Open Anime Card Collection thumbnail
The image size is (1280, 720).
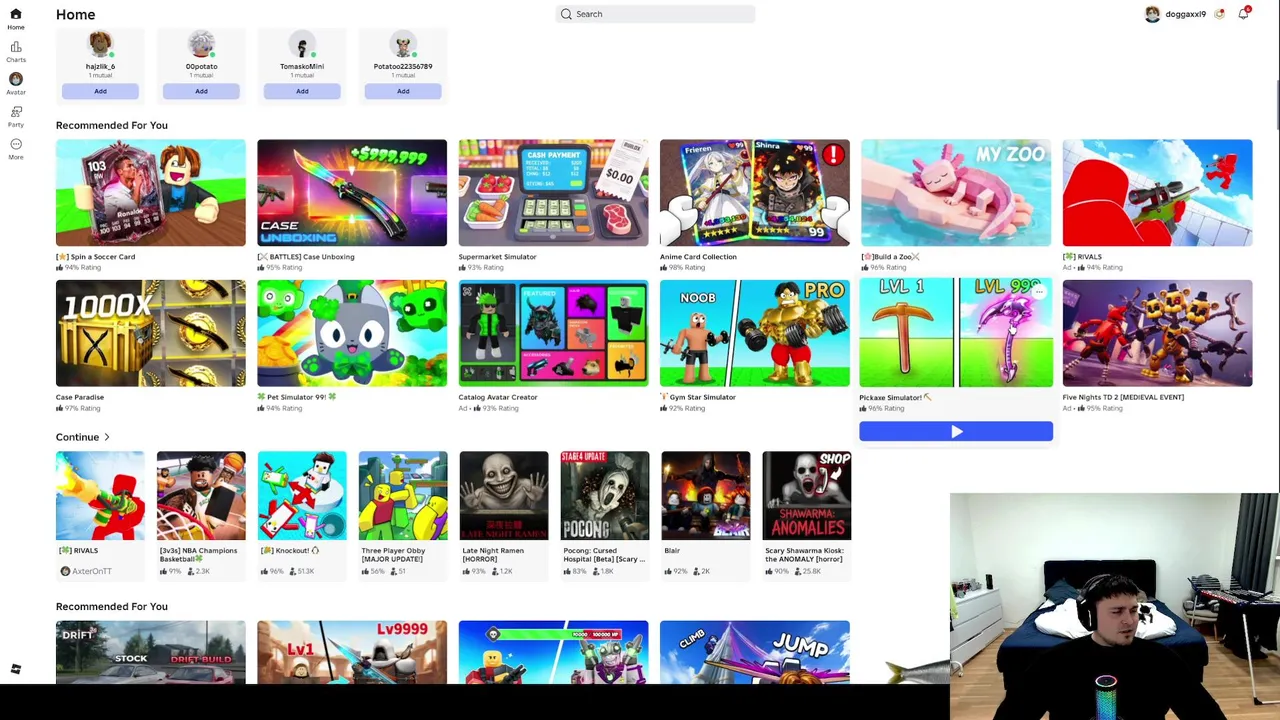tap(755, 193)
